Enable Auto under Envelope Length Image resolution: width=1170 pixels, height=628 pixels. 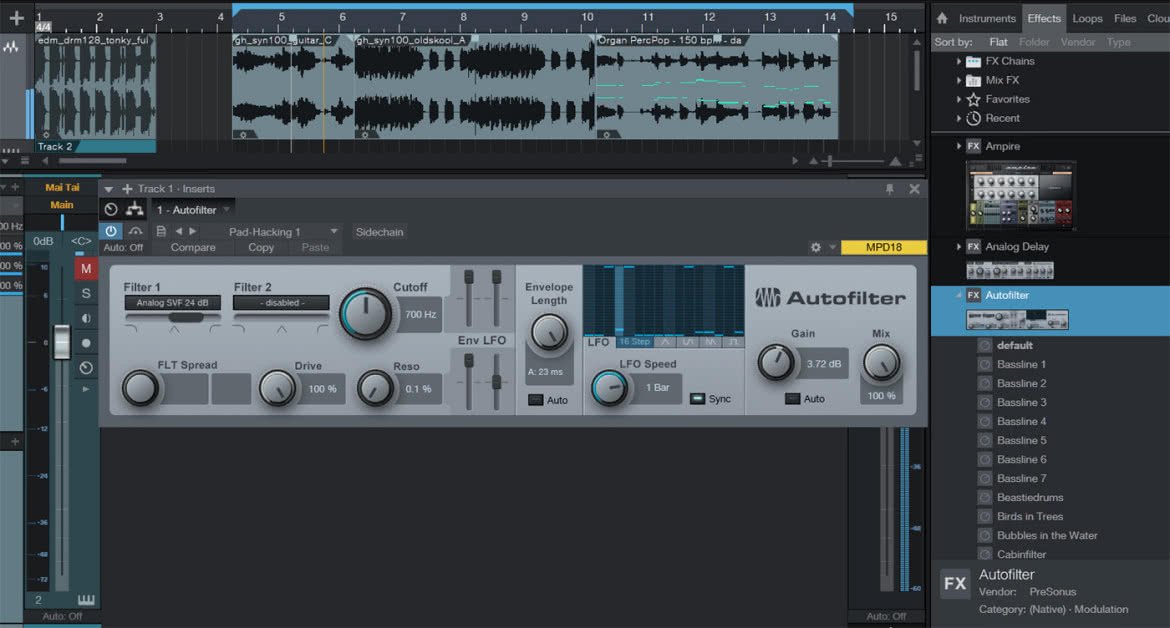click(536, 400)
